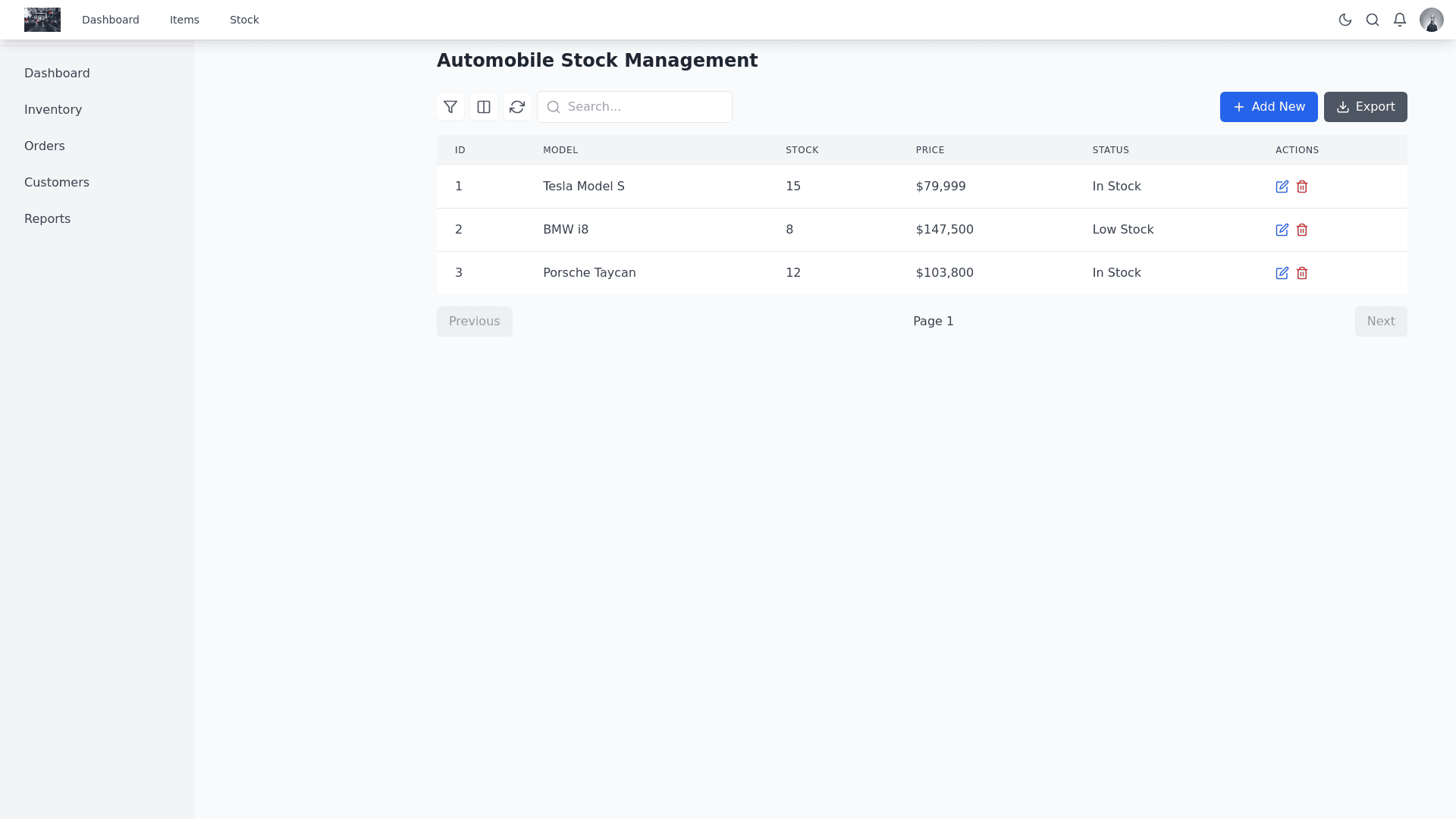The width and height of the screenshot is (1456, 819).
Task: Edit the Tesla Model S row
Action: [1282, 187]
